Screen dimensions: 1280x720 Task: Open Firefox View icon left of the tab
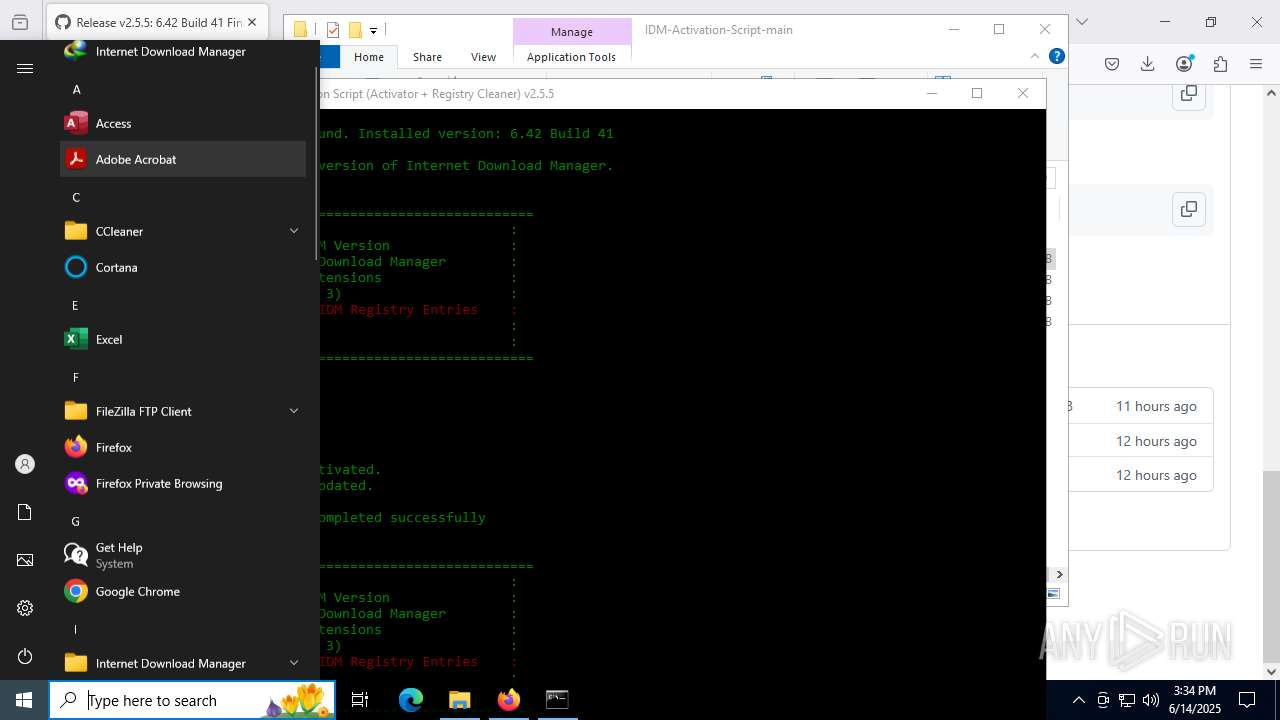[20, 22]
